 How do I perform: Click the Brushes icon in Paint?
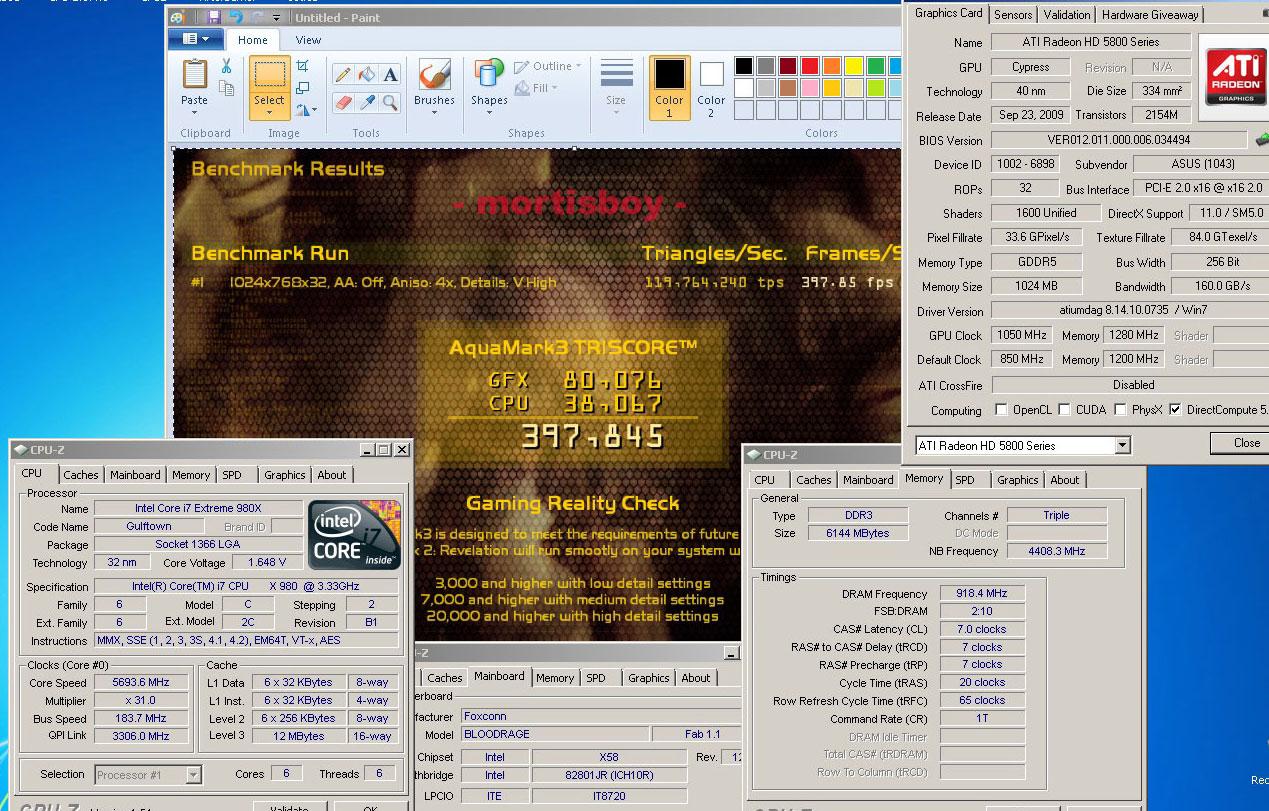(x=434, y=75)
